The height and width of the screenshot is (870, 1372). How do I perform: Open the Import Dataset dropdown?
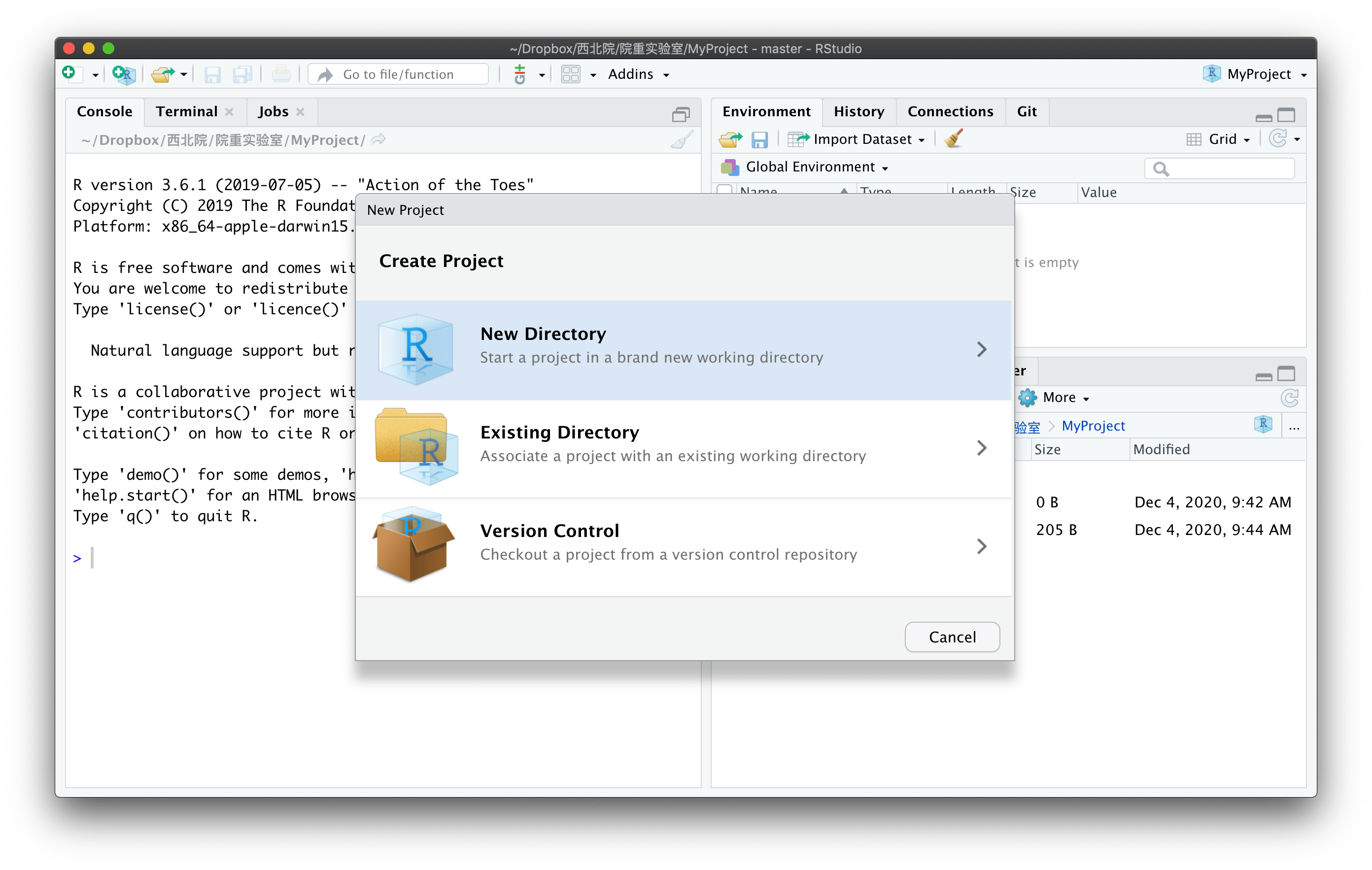pyautogui.click(x=857, y=139)
